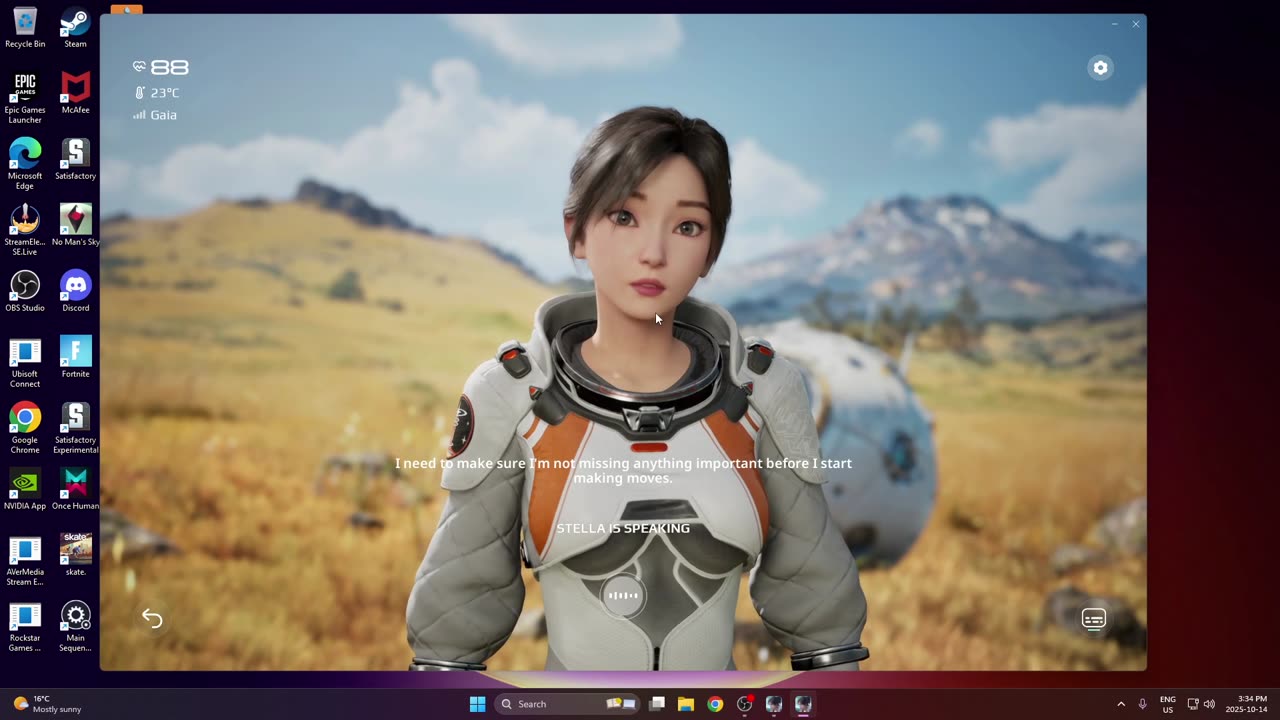Open the StreamElements SE.Live icon
Viewport: 1280px width, 720px height.
(x=25, y=230)
